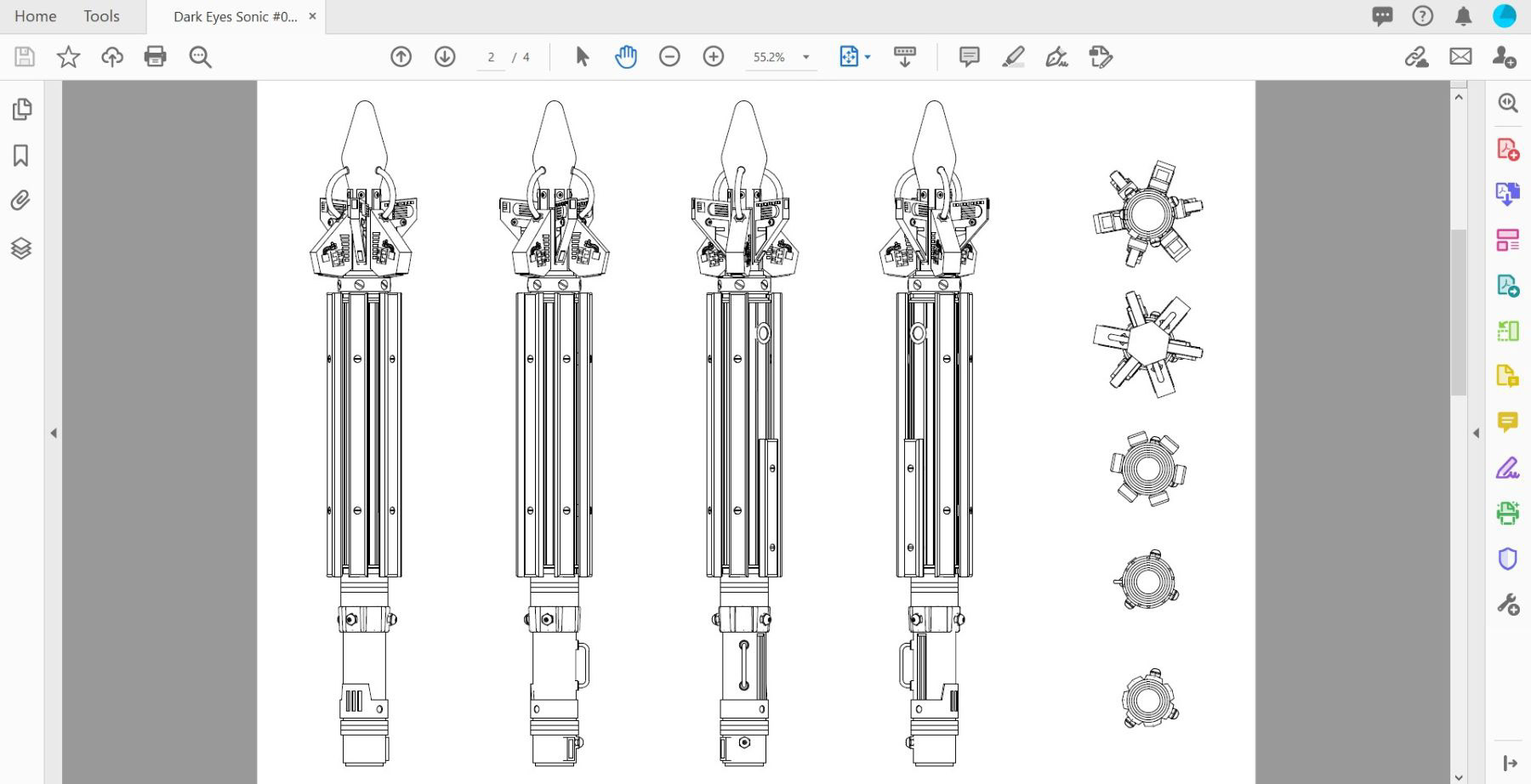The height and width of the screenshot is (784, 1531).
Task: Show the Attachments paperclip panel
Action: click(x=21, y=201)
